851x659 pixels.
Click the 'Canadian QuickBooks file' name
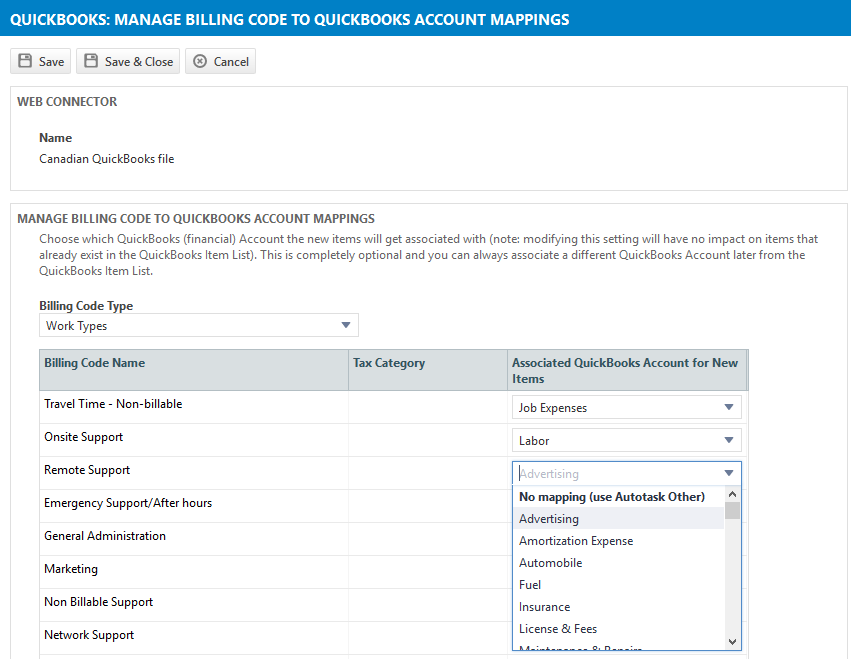click(106, 159)
